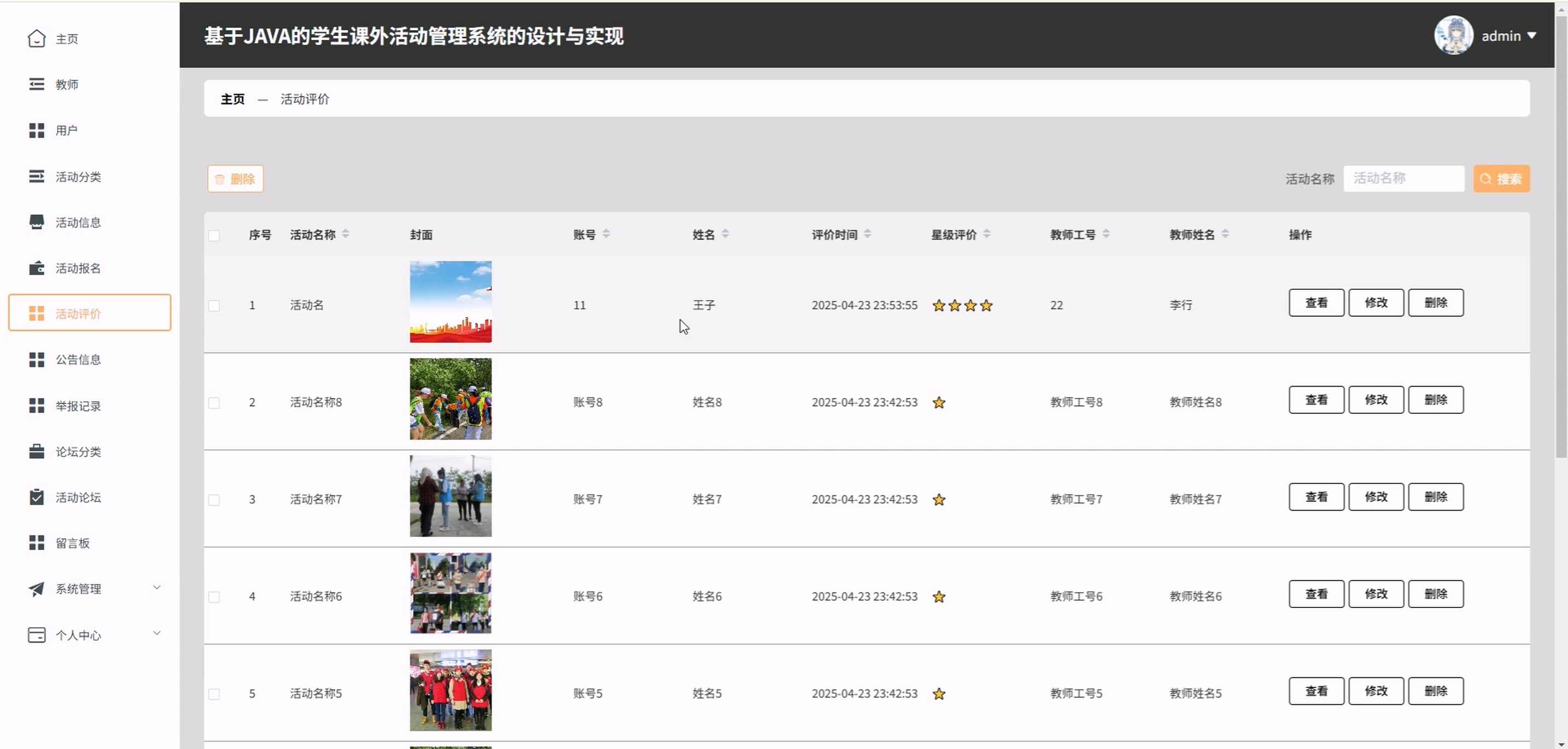Image resolution: width=1568 pixels, height=749 pixels.
Task: Toggle the select-all checkbox in table header
Action: pyautogui.click(x=214, y=236)
